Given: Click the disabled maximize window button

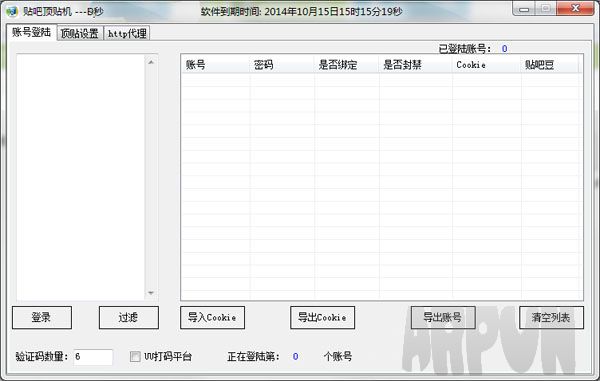Looking at the screenshot, I should [x=546, y=8].
